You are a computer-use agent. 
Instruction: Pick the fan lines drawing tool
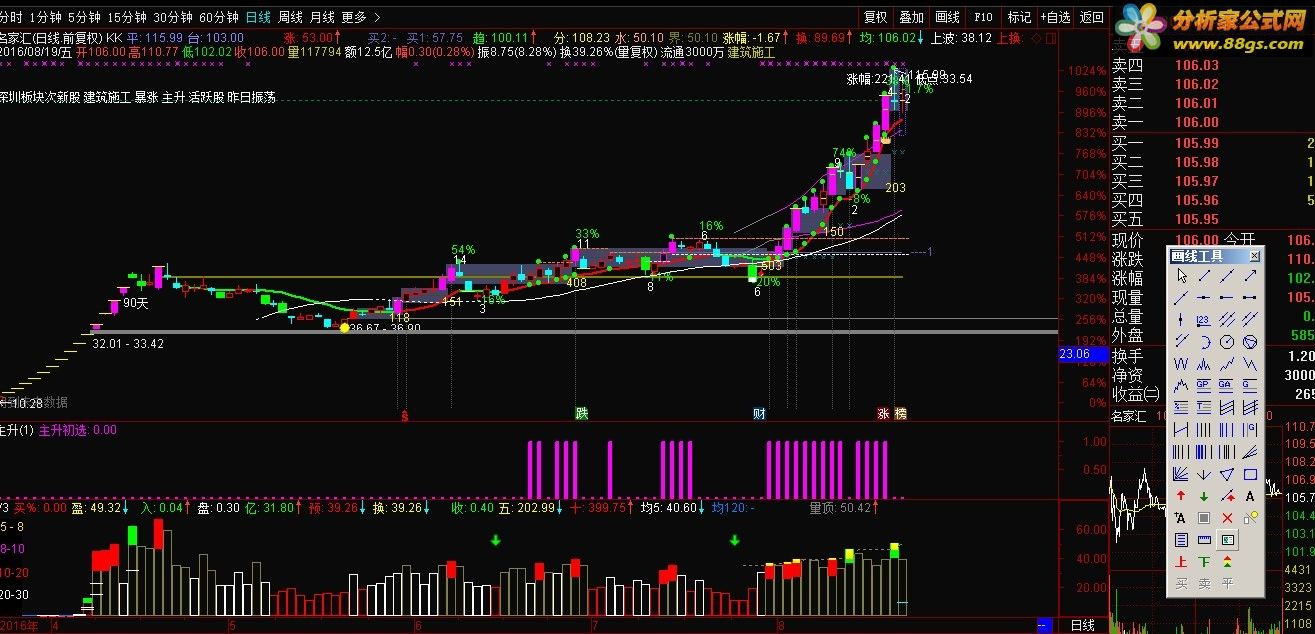pos(1182,473)
